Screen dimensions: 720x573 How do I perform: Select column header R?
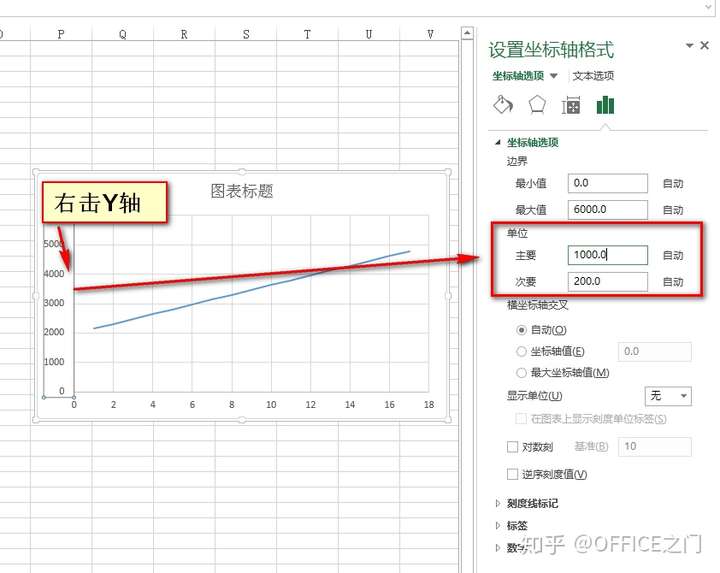pos(184,34)
